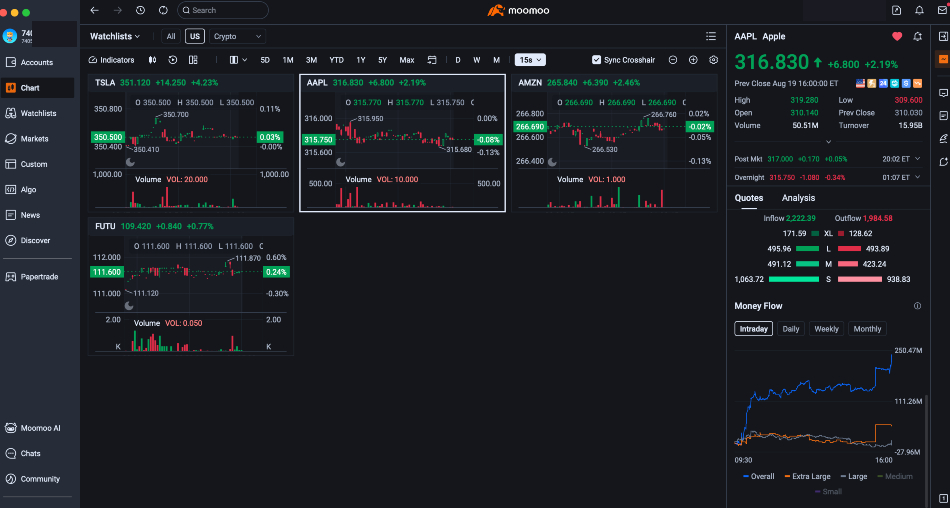Open browsing history clock icon

pyautogui.click(x=141, y=10)
